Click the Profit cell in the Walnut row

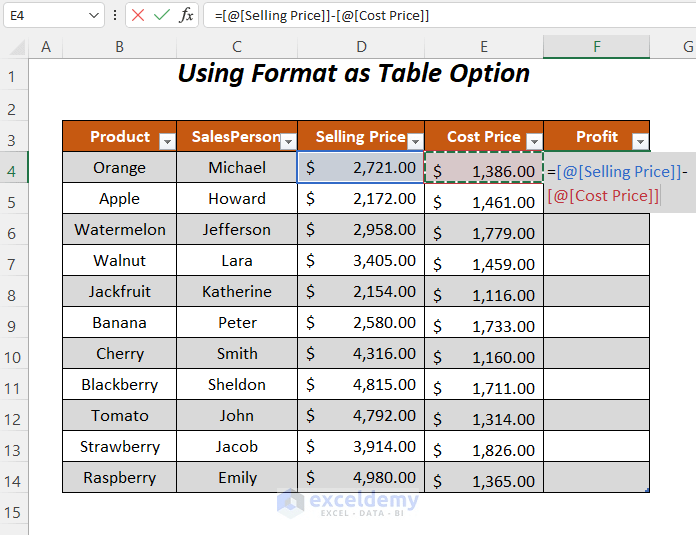(x=597, y=260)
